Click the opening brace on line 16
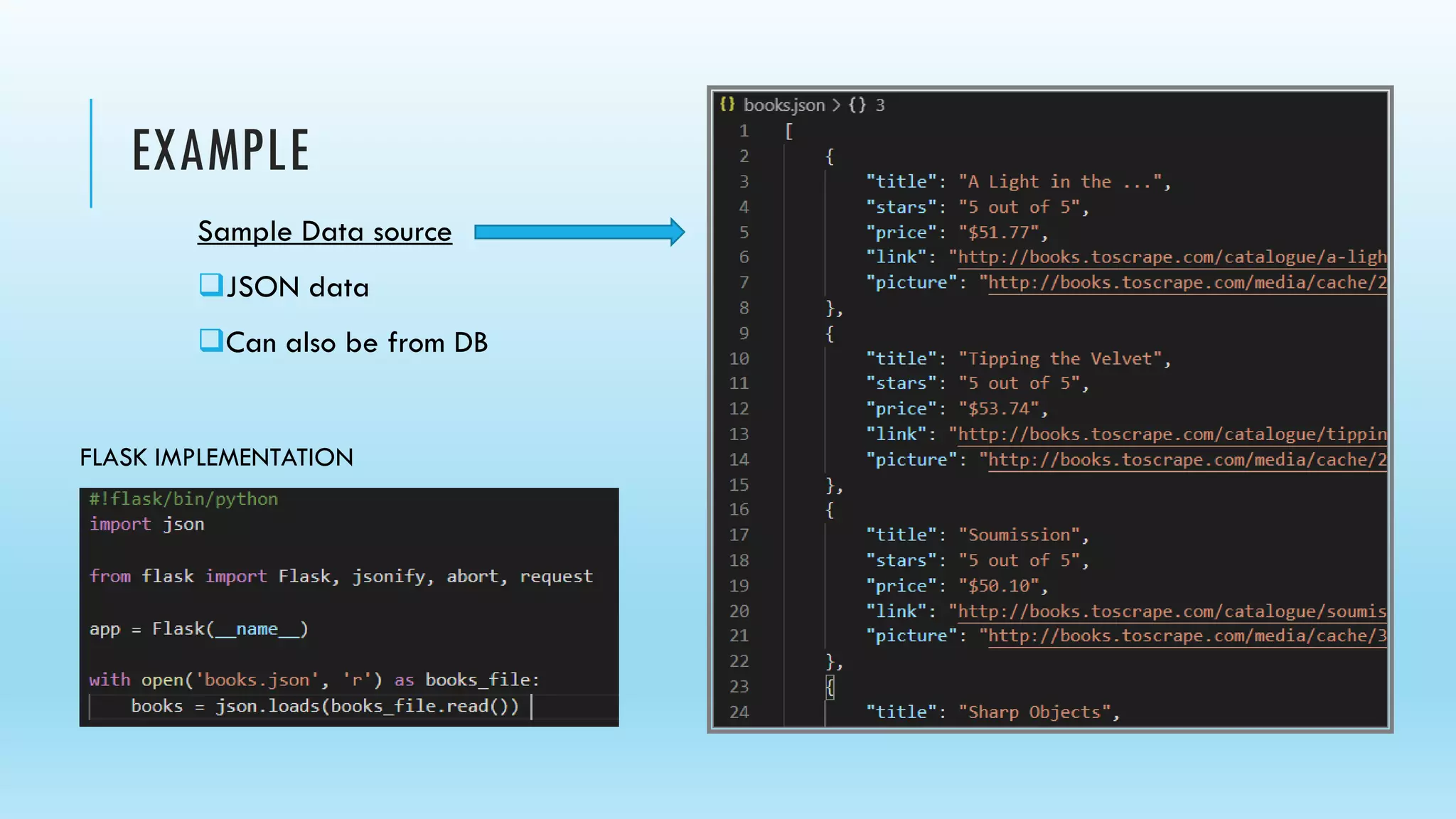 point(830,510)
